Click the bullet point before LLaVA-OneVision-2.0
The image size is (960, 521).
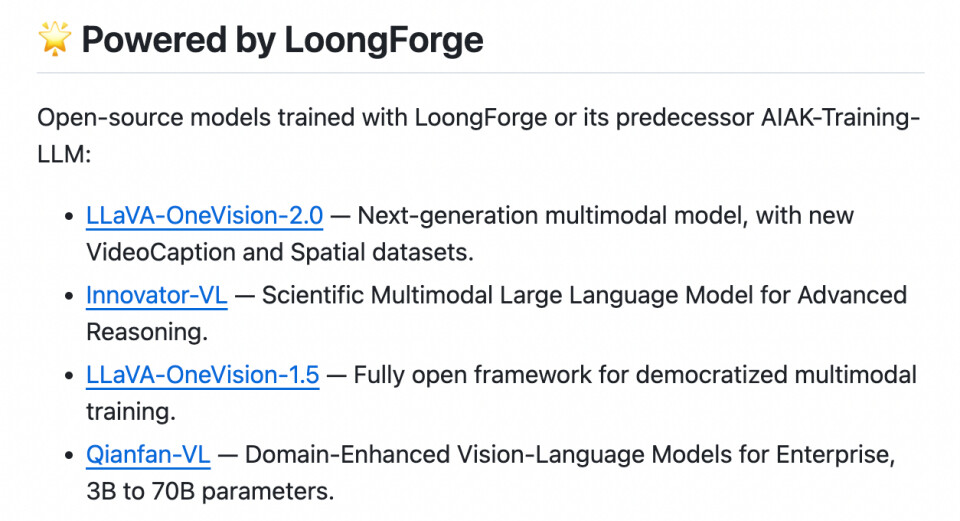tap(69, 217)
